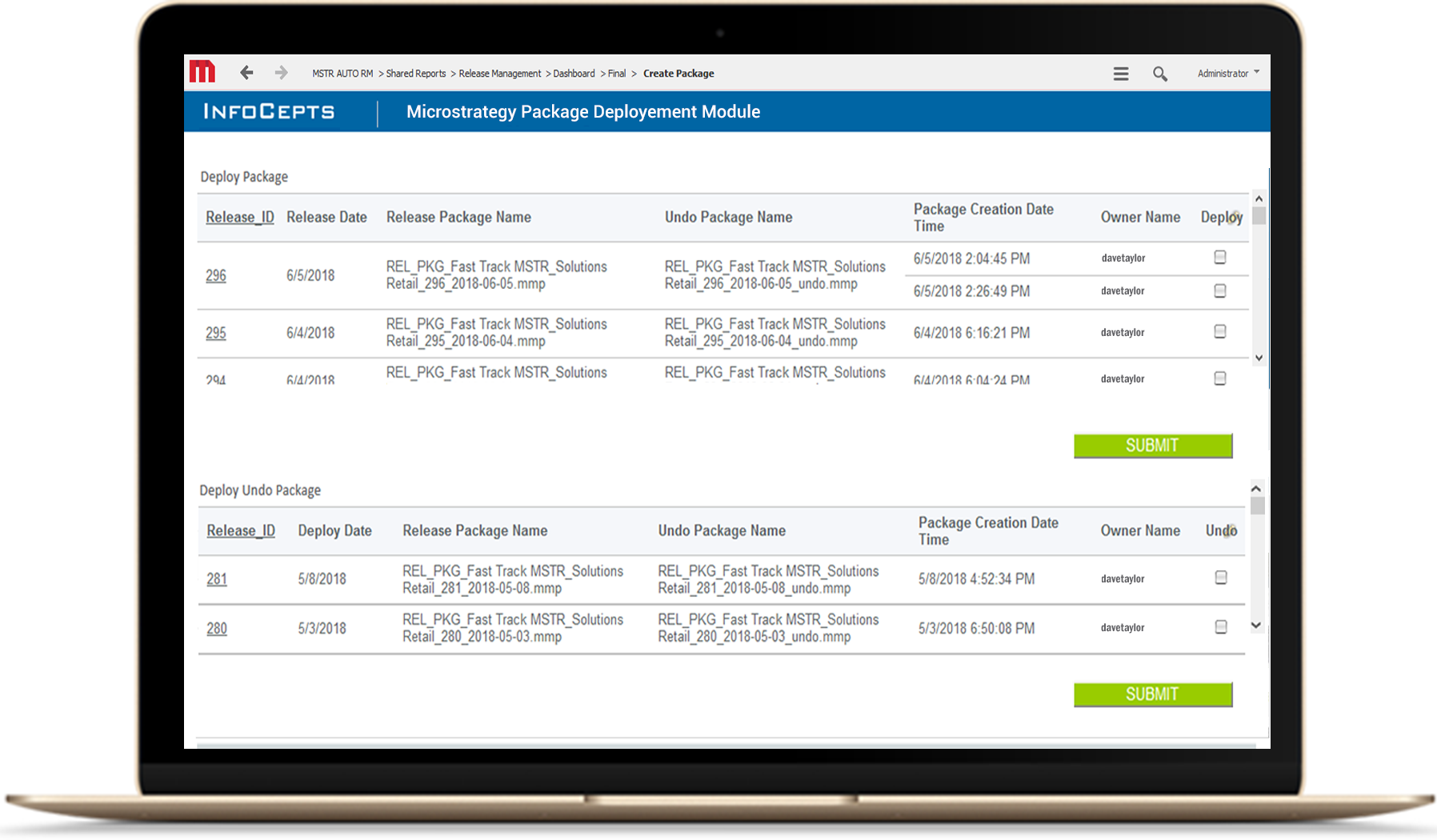Click the search magnifier icon
1437x840 pixels.
pyautogui.click(x=1159, y=74)
